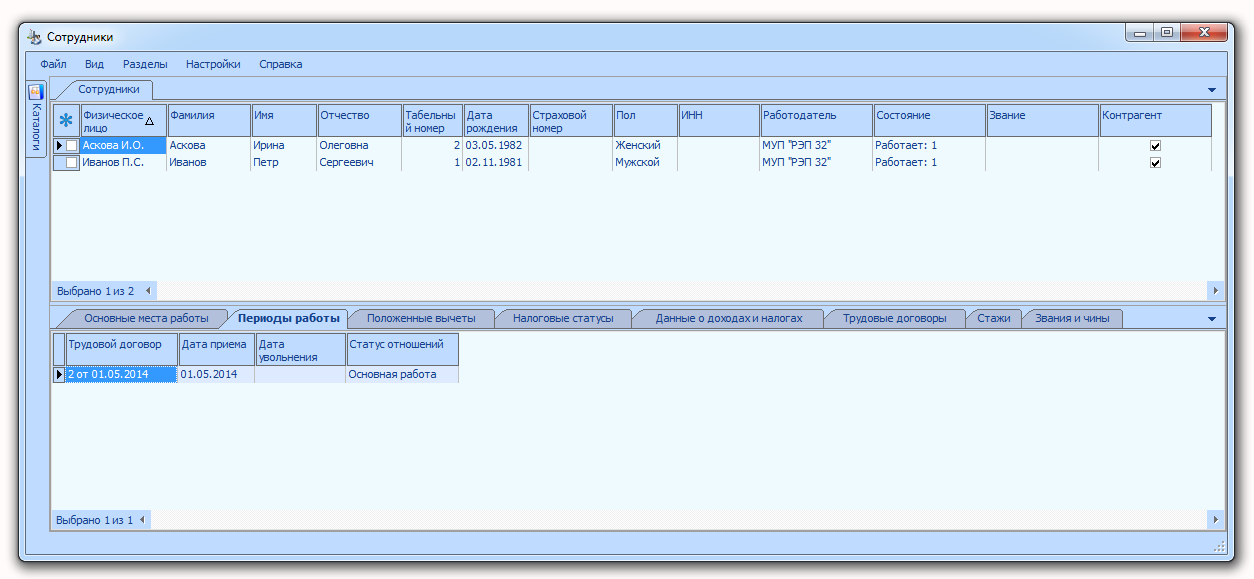Sort by the Имя column header

coord(284,120)
